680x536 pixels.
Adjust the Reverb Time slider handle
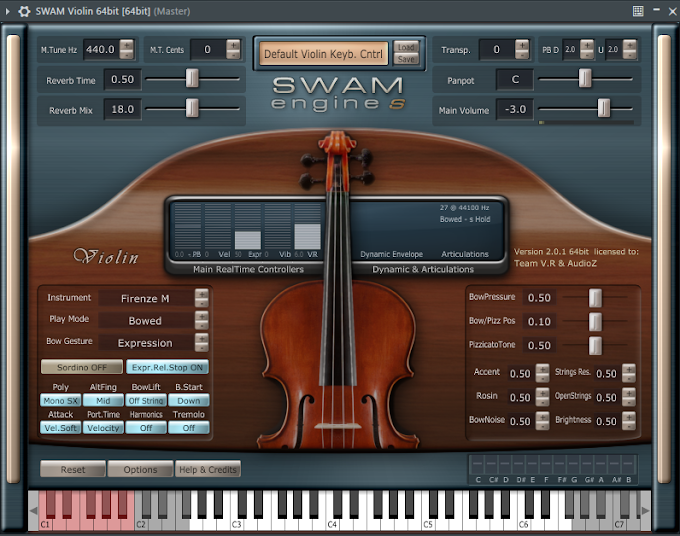click(192, 78)
